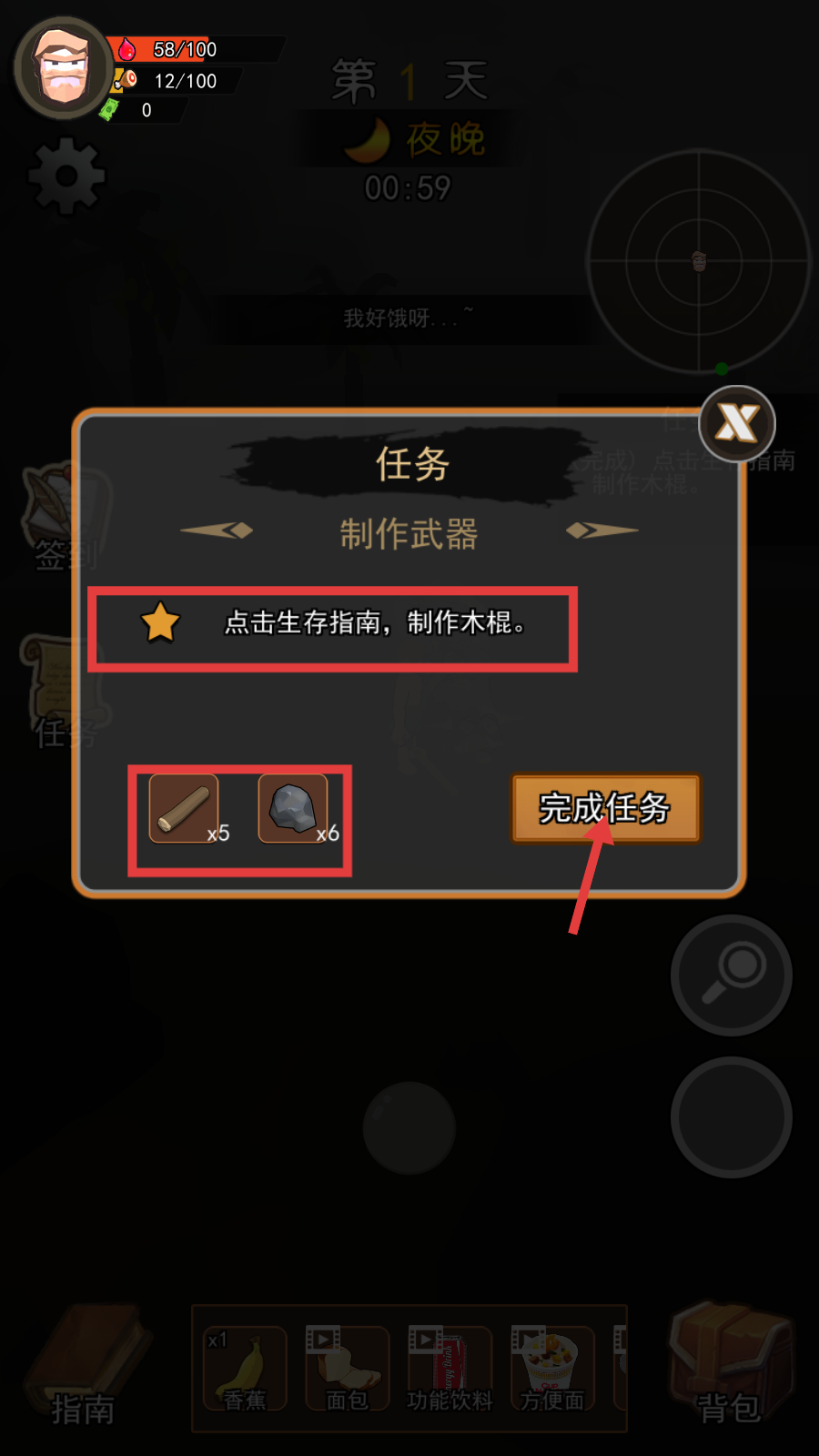Select the wood log reward item

(185, 809)
